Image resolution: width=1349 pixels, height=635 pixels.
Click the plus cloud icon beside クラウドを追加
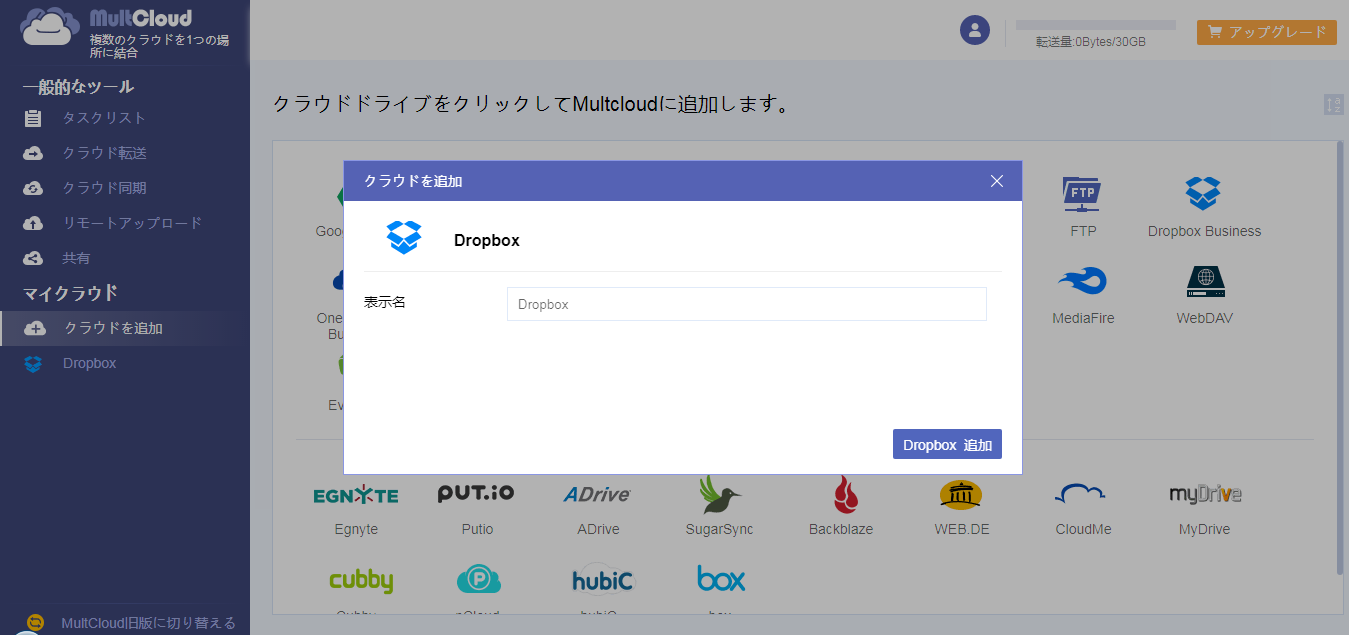point(35,328)
